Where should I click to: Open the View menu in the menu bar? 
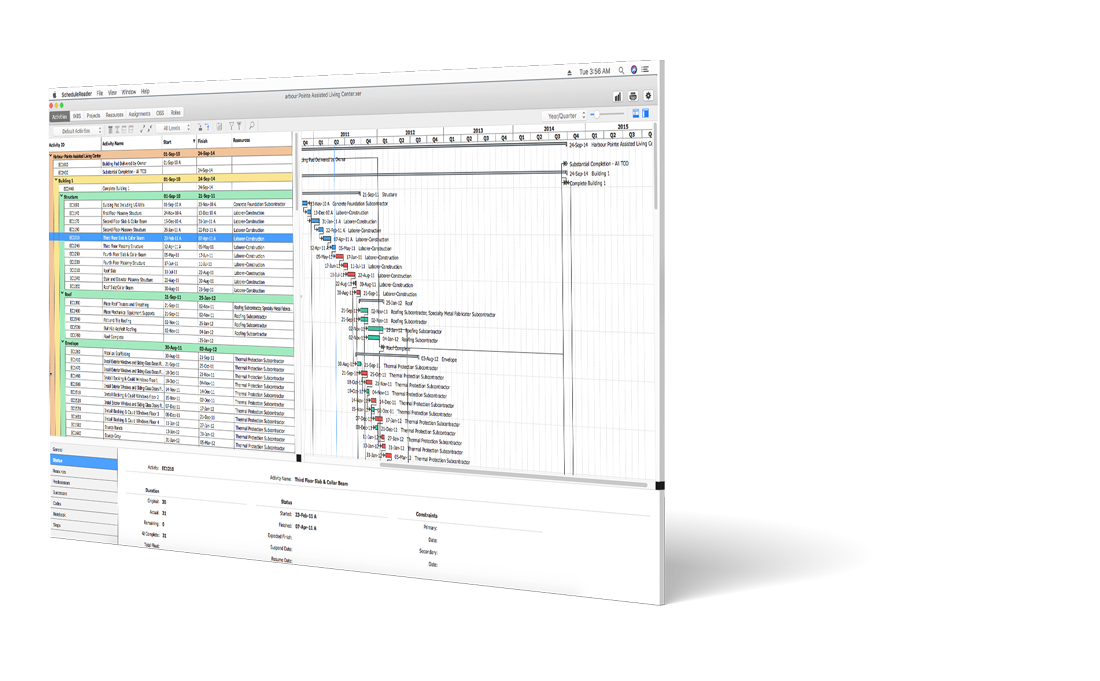[112, 89]
